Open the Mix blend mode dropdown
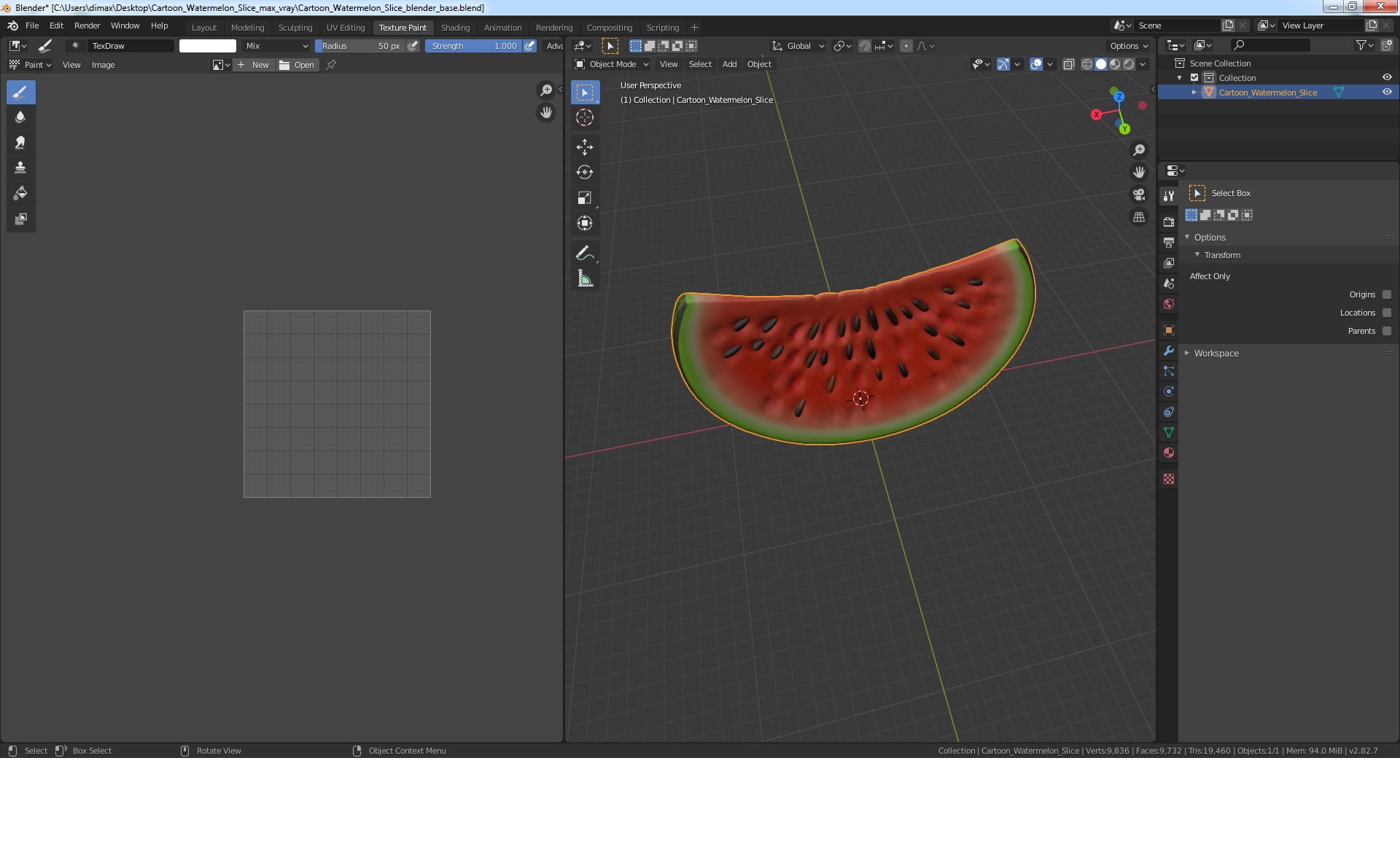Viewport: 1400px width, 844px height. click(277, 46)
